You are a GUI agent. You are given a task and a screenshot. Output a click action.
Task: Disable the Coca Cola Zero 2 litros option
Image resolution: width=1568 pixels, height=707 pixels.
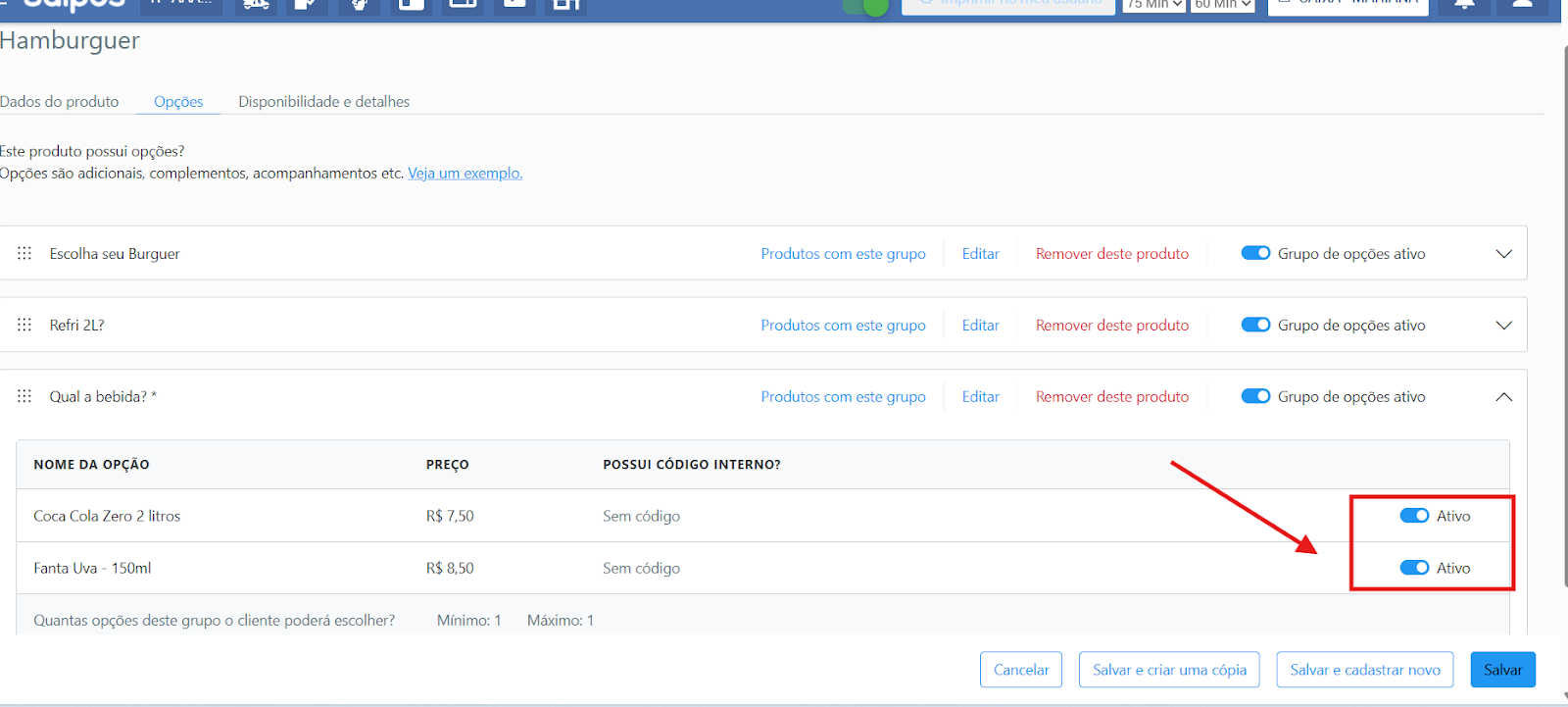[x=1414, y=516]
